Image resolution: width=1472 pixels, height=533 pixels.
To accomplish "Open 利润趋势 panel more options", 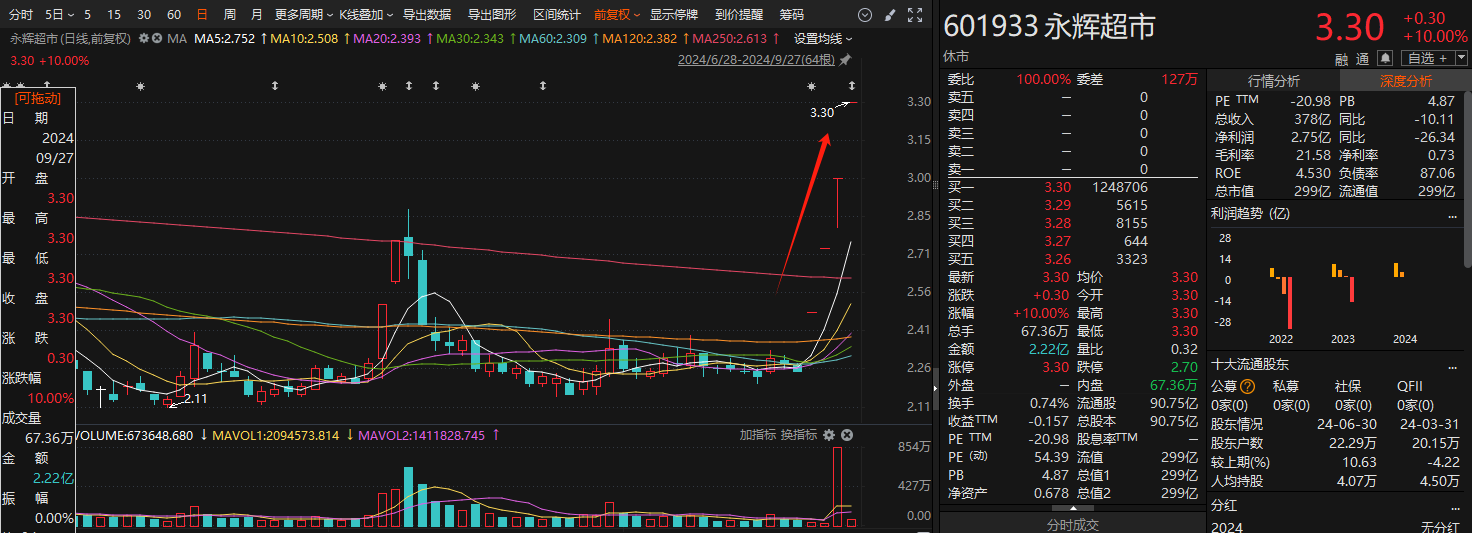I will (1452, 215).
